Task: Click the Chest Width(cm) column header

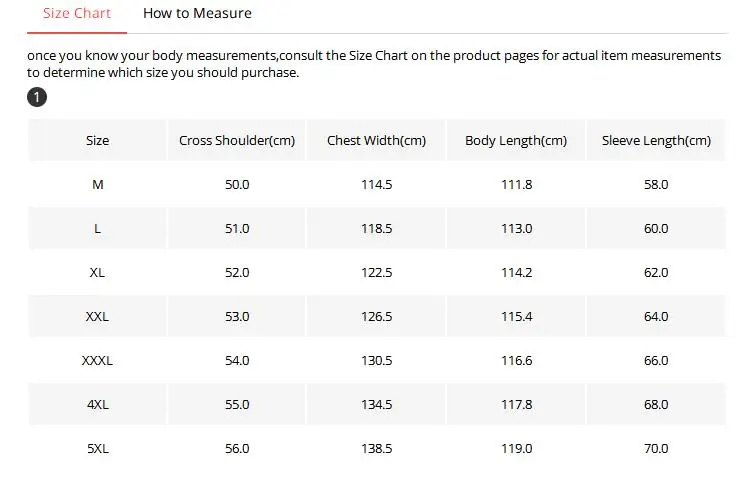Action: (376, 140)
